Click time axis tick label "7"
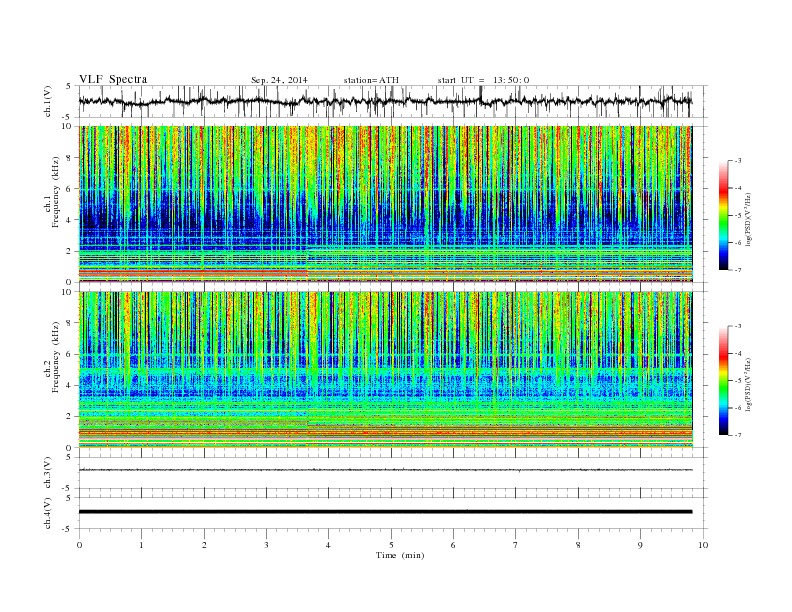 pos(516,545)
